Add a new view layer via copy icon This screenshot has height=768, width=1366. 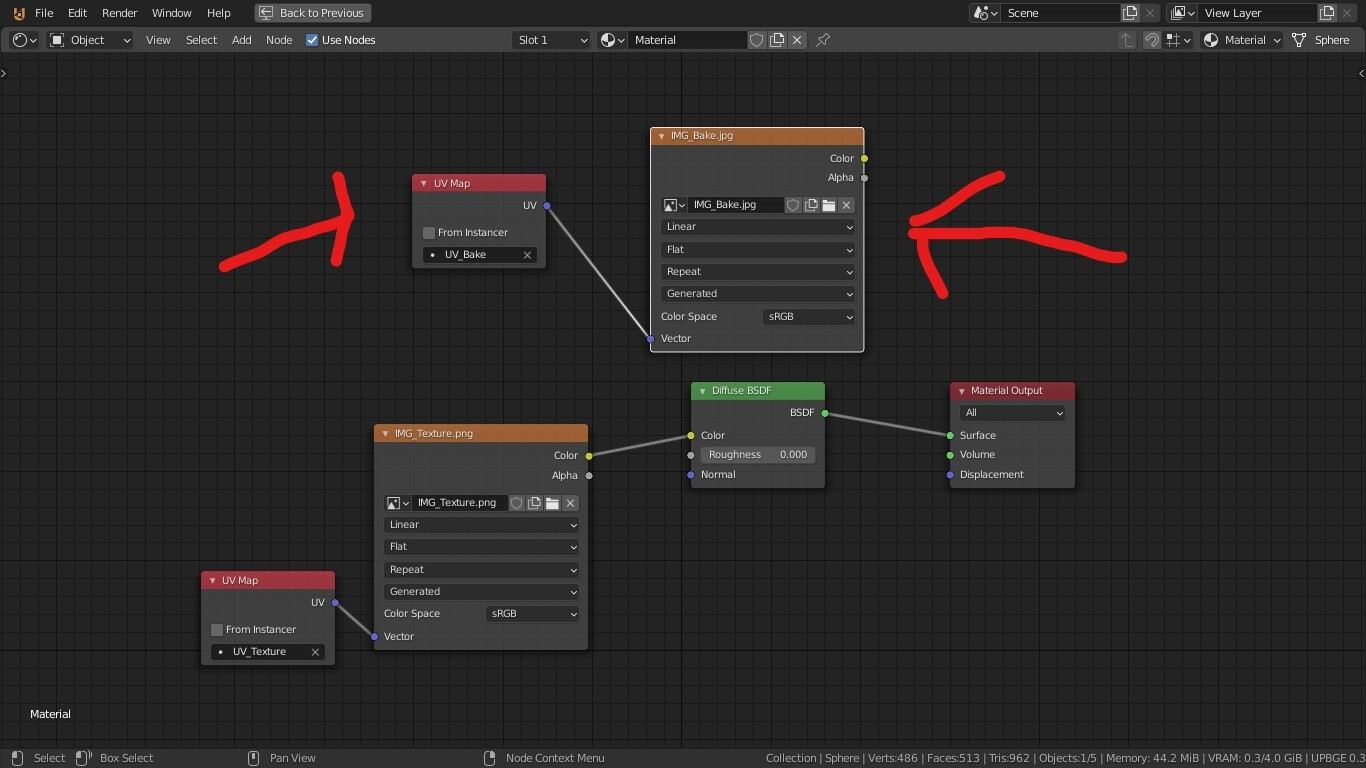click(1327, 13)
